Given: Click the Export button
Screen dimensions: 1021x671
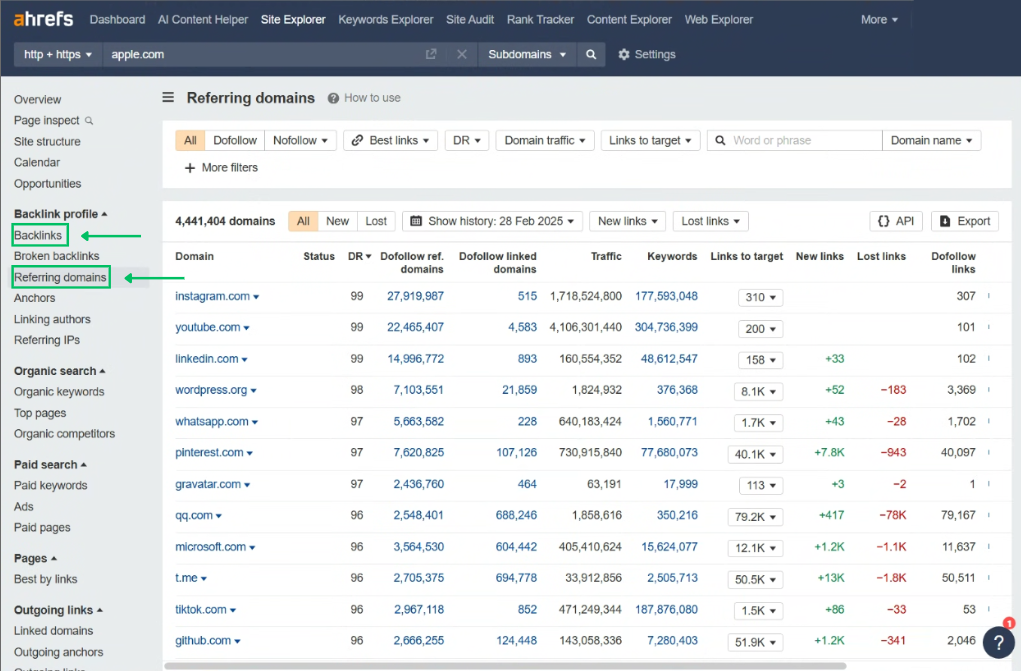Looking at the screenshot, I should click(x=964, y=221).
